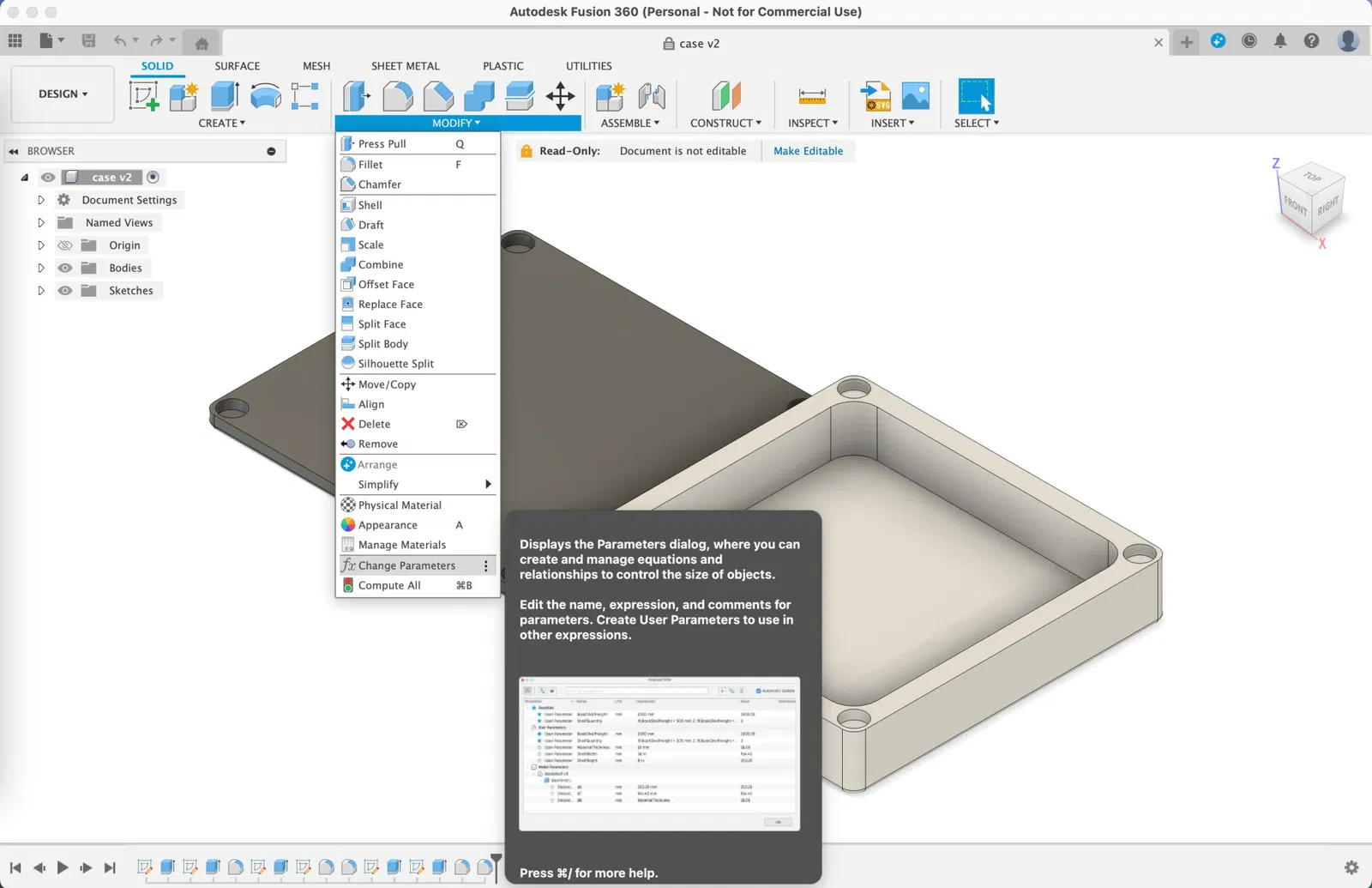This screenshot has height=888, width=1372.
Task: Open the Change Parameters three-dot options
Action: (486, 565)
